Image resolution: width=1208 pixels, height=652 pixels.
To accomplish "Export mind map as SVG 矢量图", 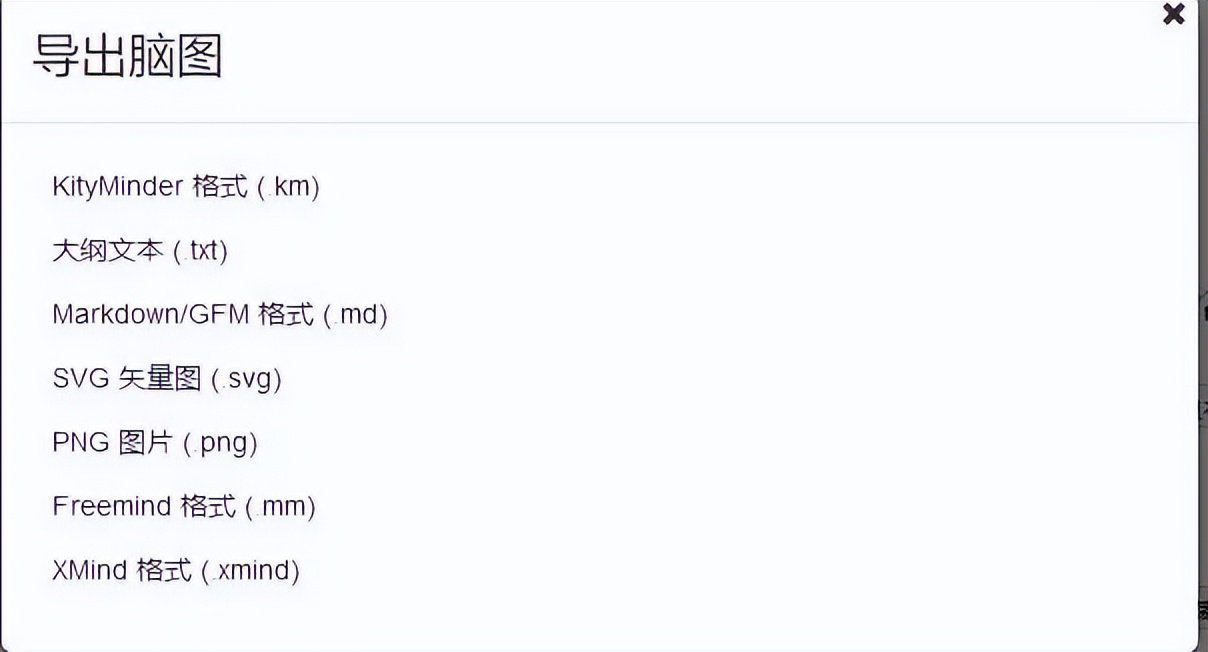I will tap(167, 379).
